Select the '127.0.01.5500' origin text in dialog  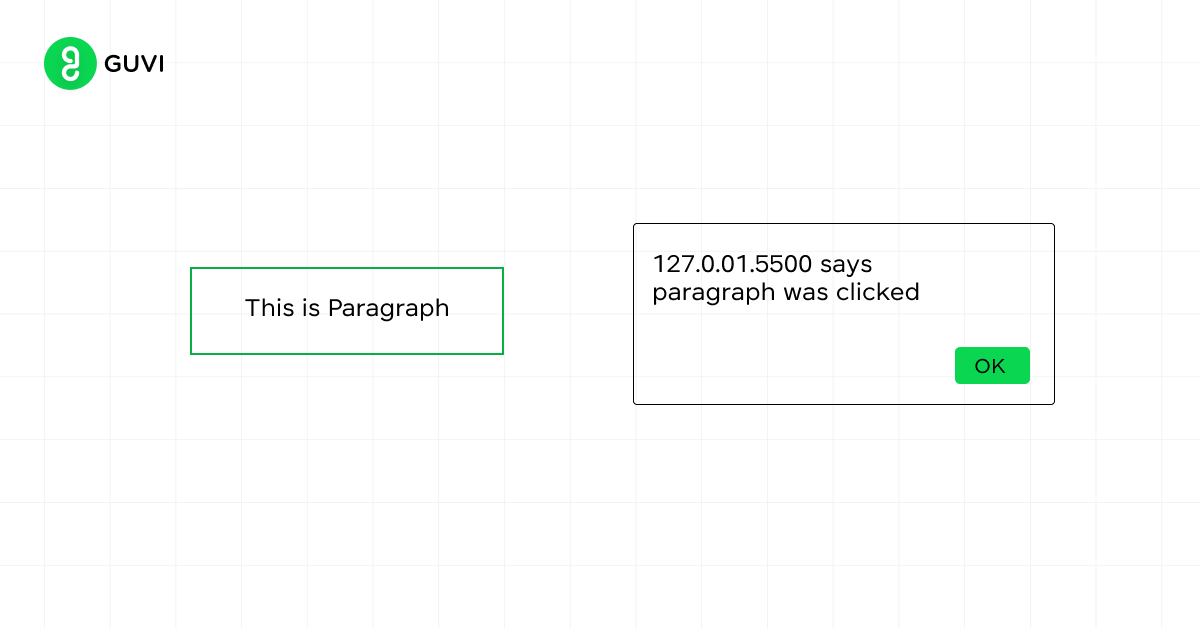click(x=733, y=265)
